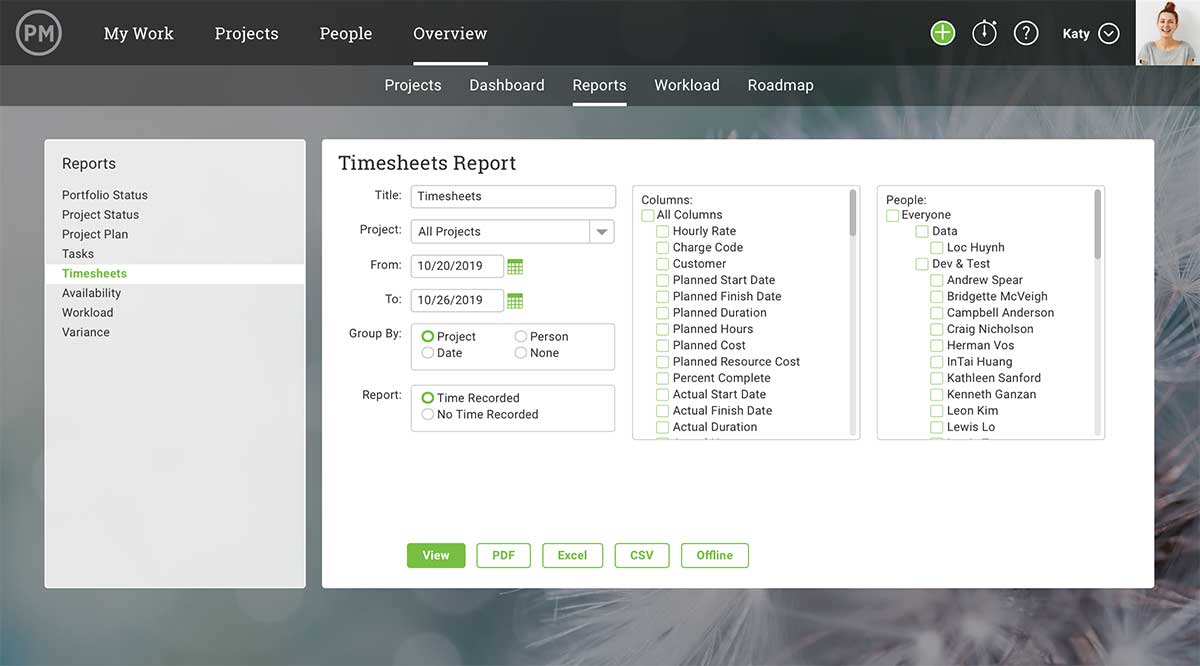Viewport: 1200px width, 666px height.
Task: Open Portfolio Status report
Action: (x=105, y=195)
